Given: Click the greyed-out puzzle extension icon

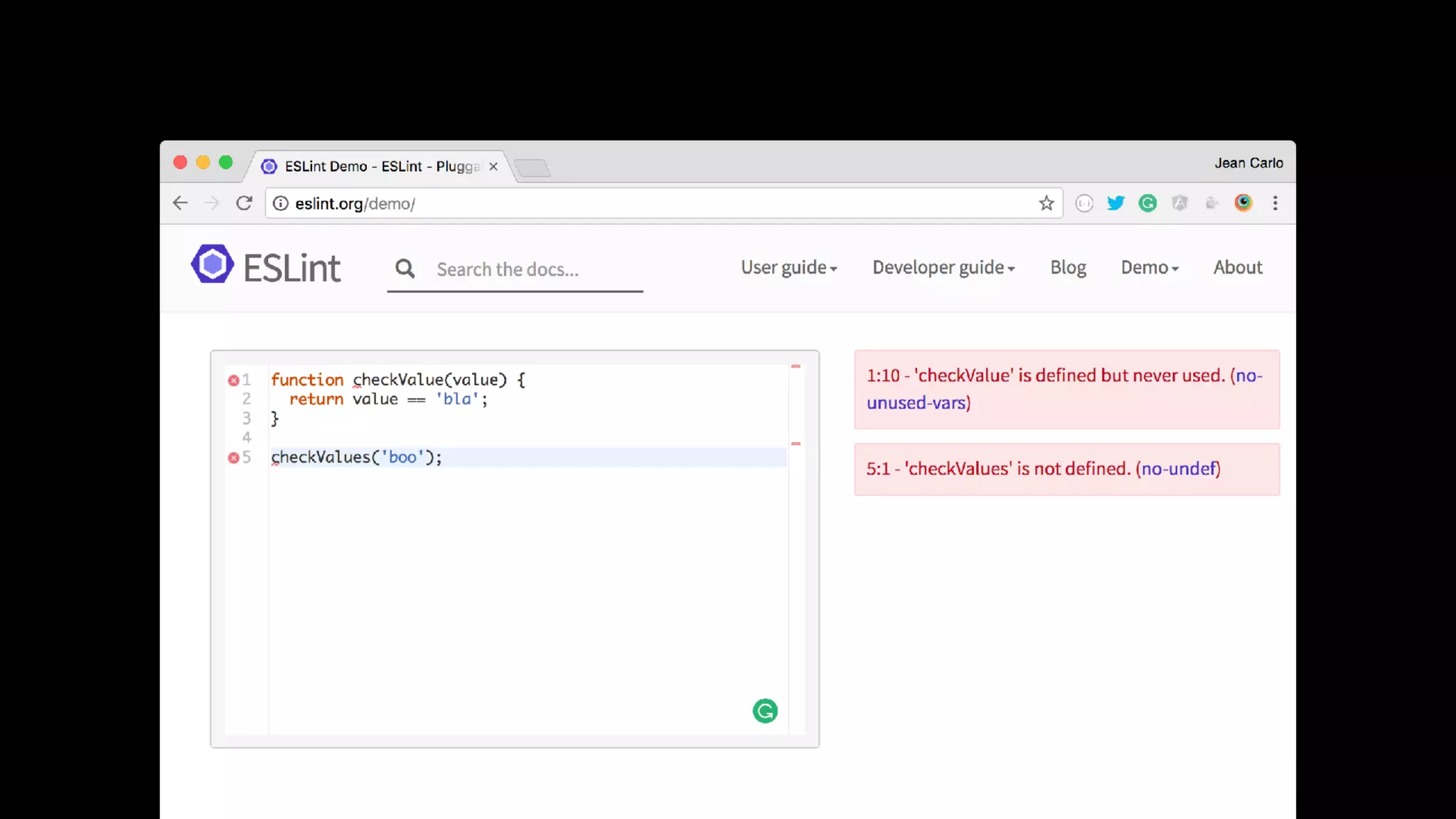Looking at the screenshot, I should (x=1212, y=203).
